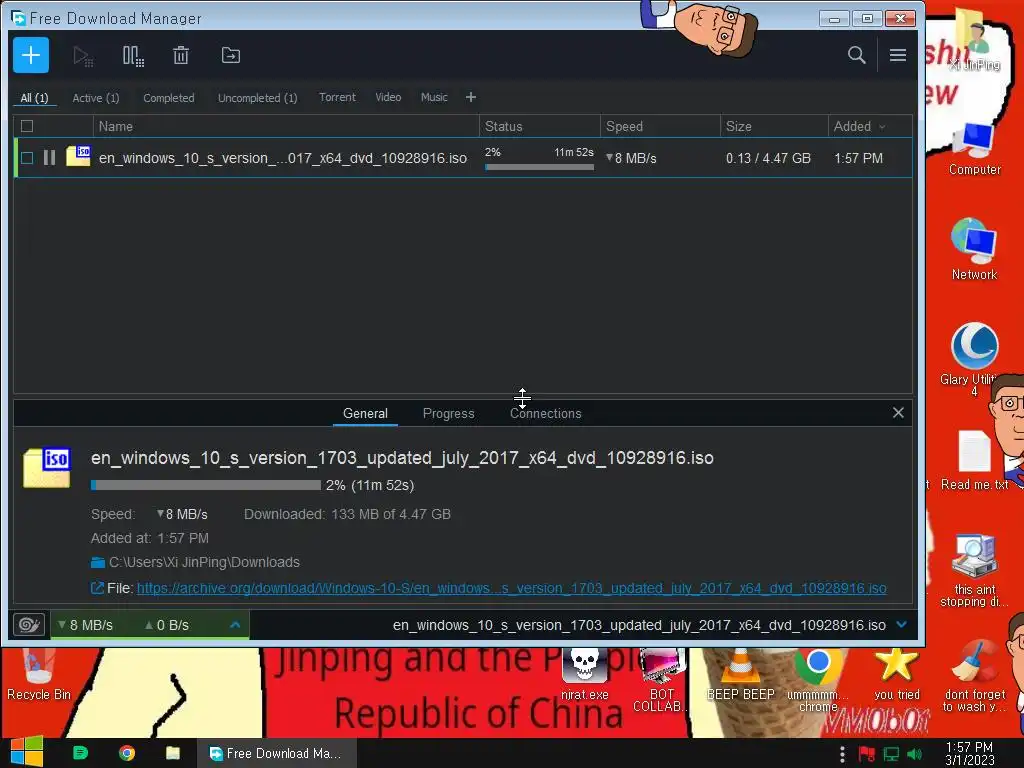This screenshot has width=1024, height=768.
Task: Tick checkbox for the iso download row
Action: 27,157
